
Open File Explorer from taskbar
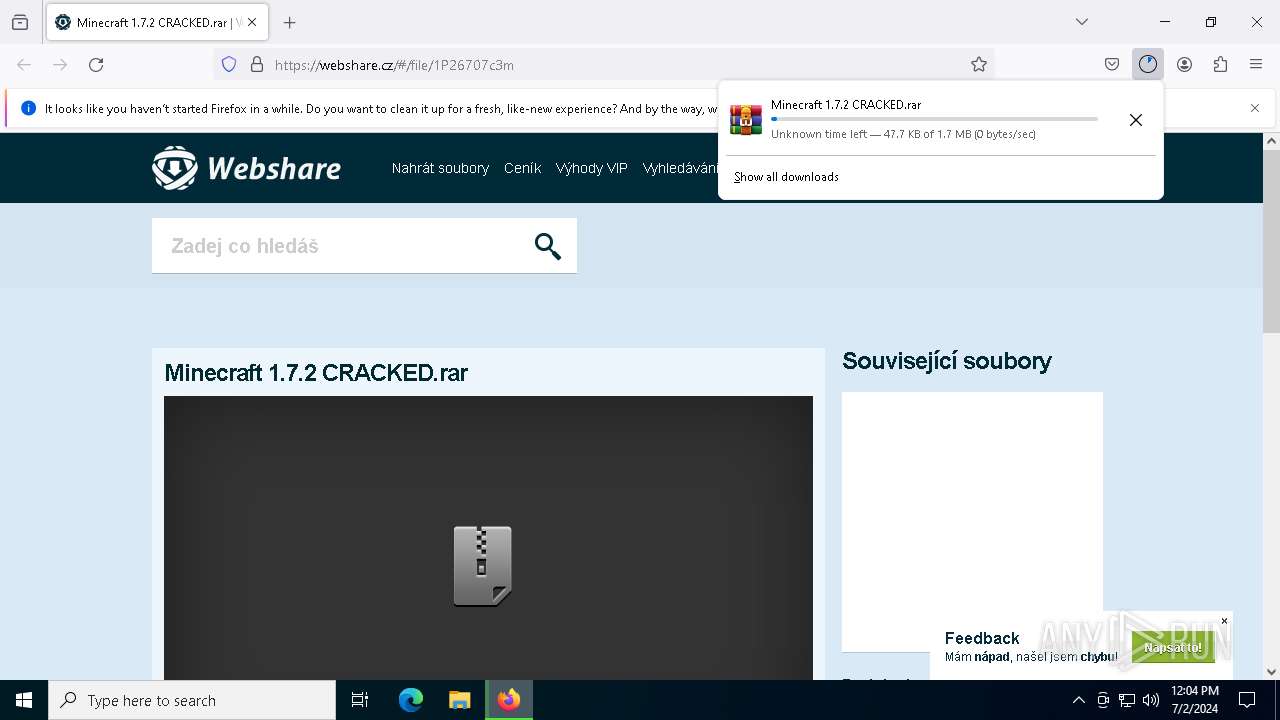(459, 700)
